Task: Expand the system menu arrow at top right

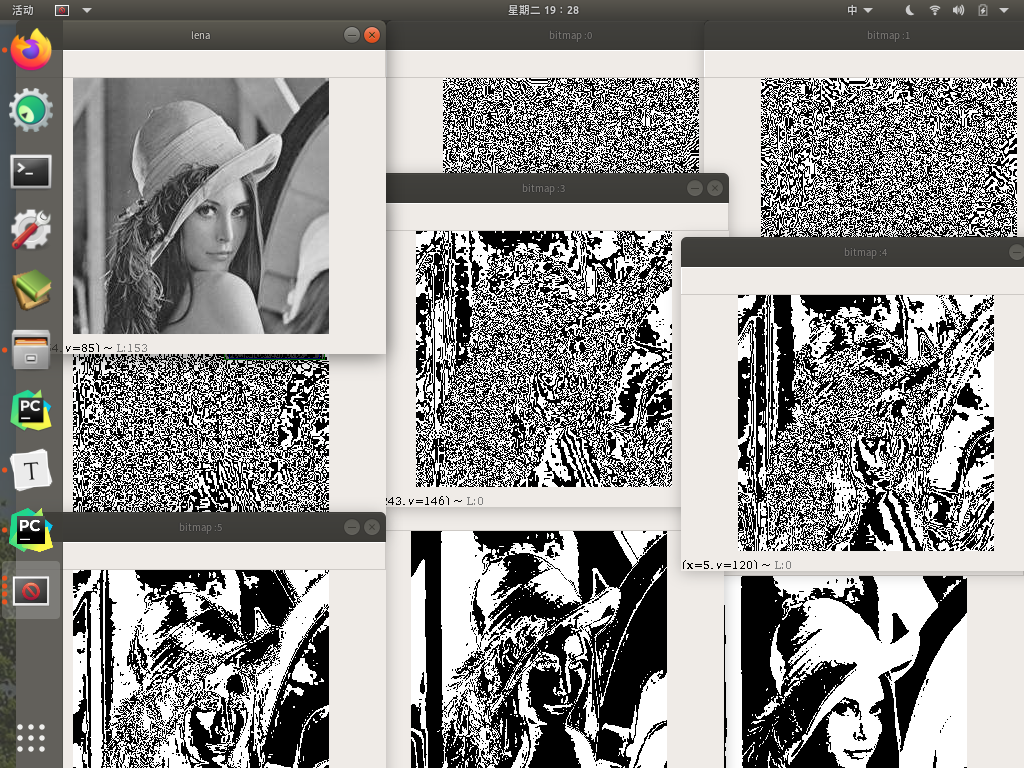Action: click(x=1004, y=10)
